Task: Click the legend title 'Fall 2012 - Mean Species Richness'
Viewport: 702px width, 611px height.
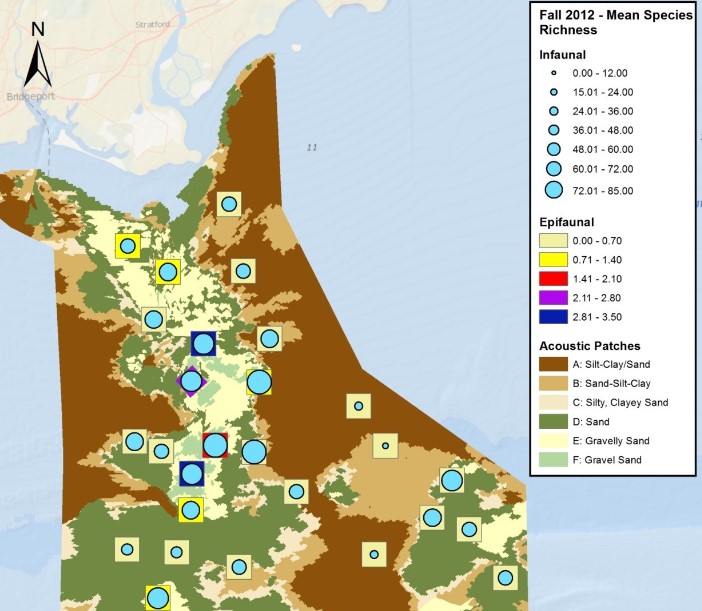Action: (616, 22)
